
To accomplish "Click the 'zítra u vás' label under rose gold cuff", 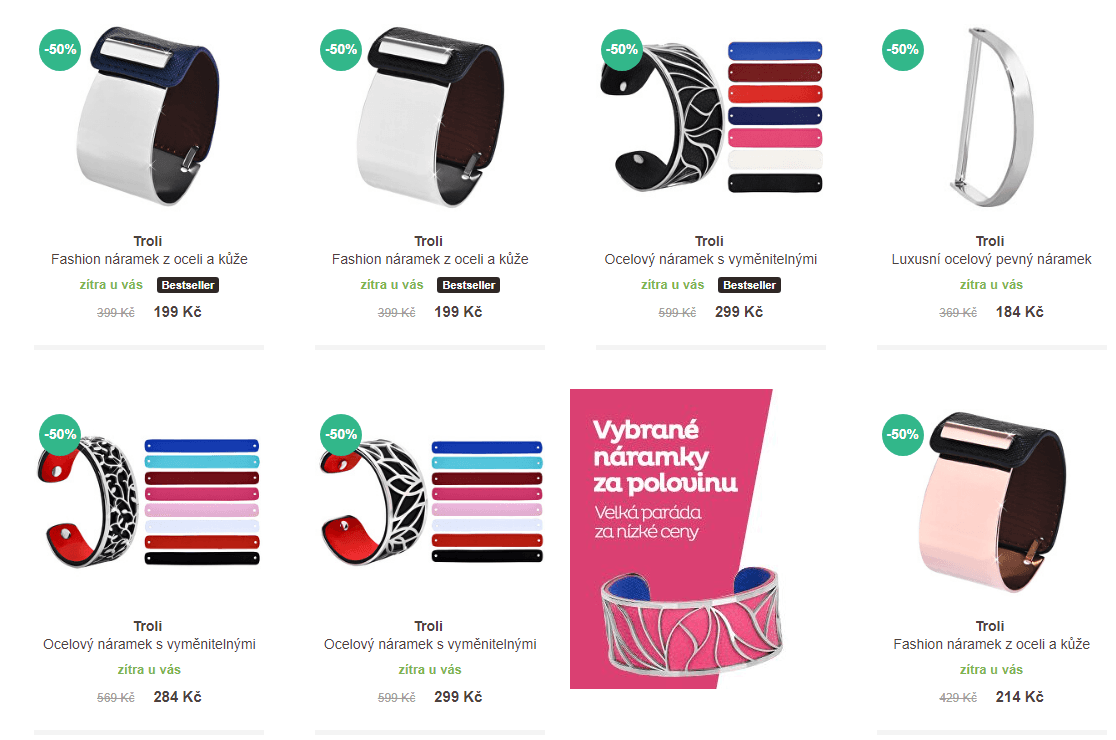I will 991,670.
